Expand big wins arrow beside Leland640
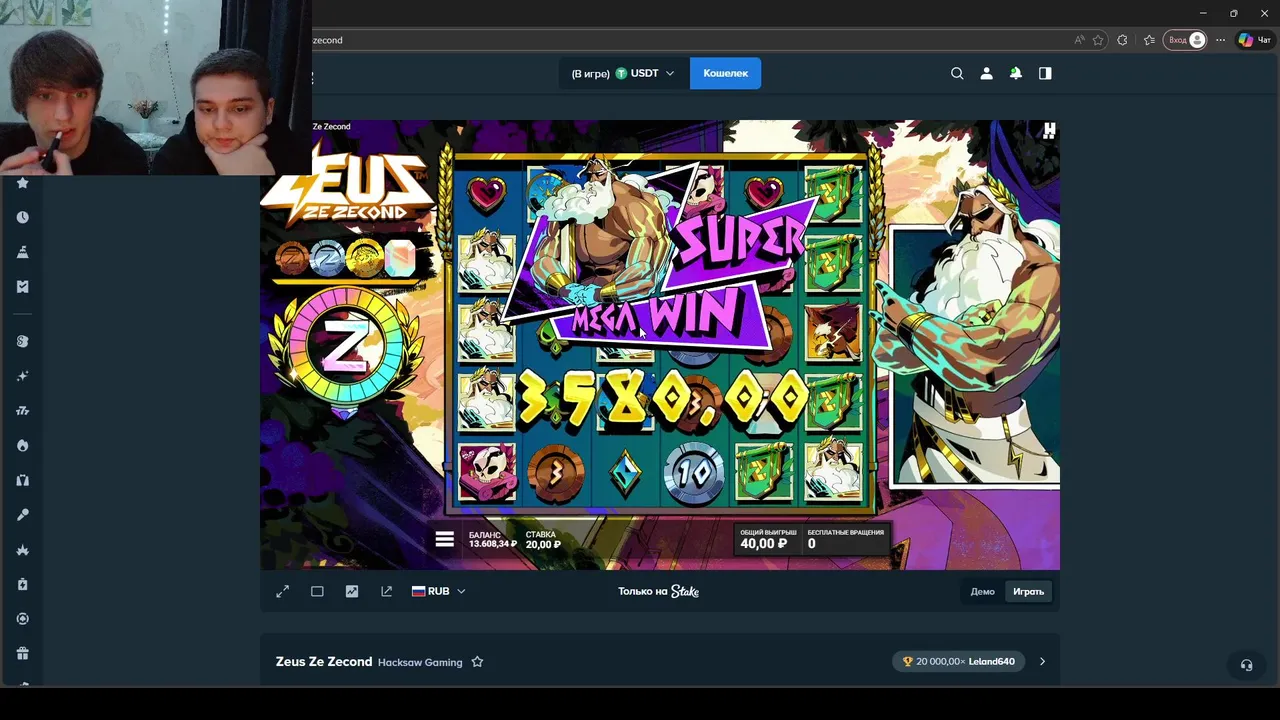The image size is (1280, 720). 1042,661
